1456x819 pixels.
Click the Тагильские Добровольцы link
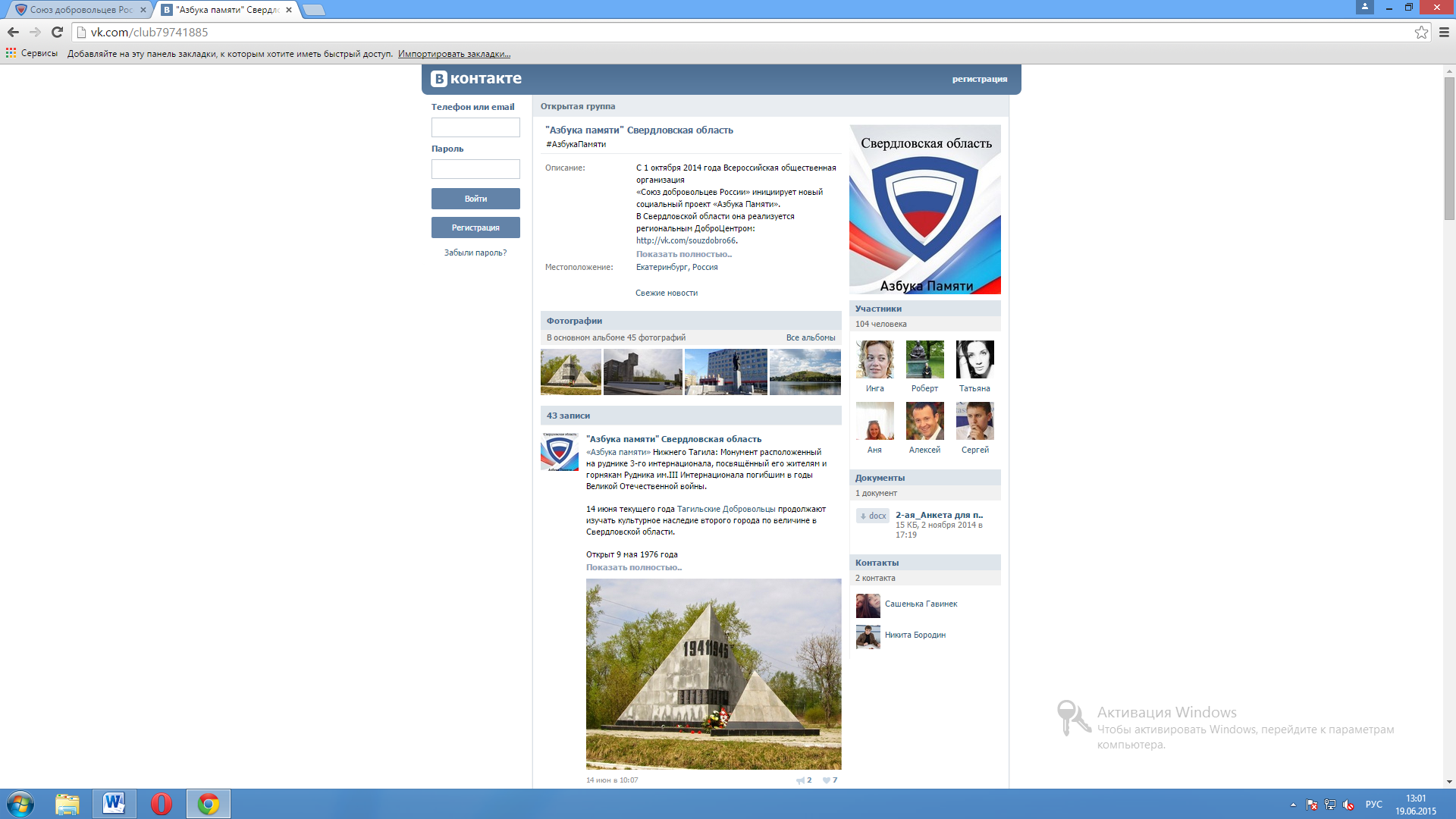pos(726,510)
